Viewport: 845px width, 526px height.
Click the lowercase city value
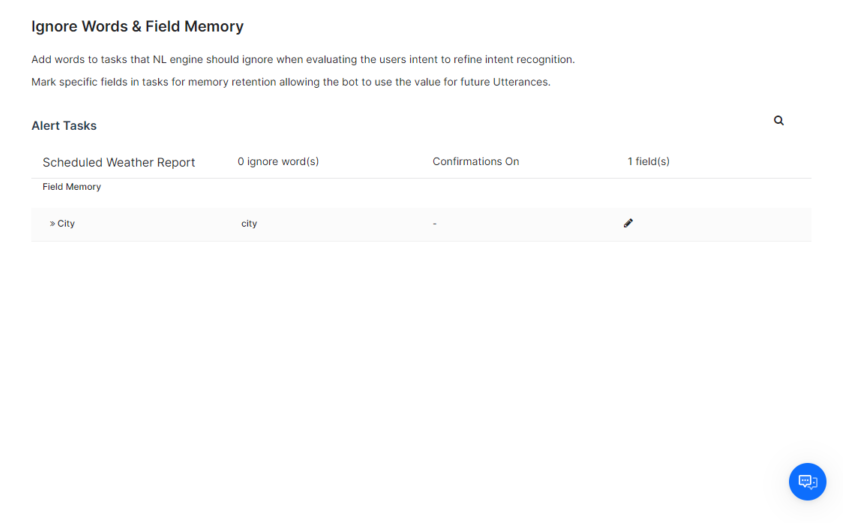[249, 224]
